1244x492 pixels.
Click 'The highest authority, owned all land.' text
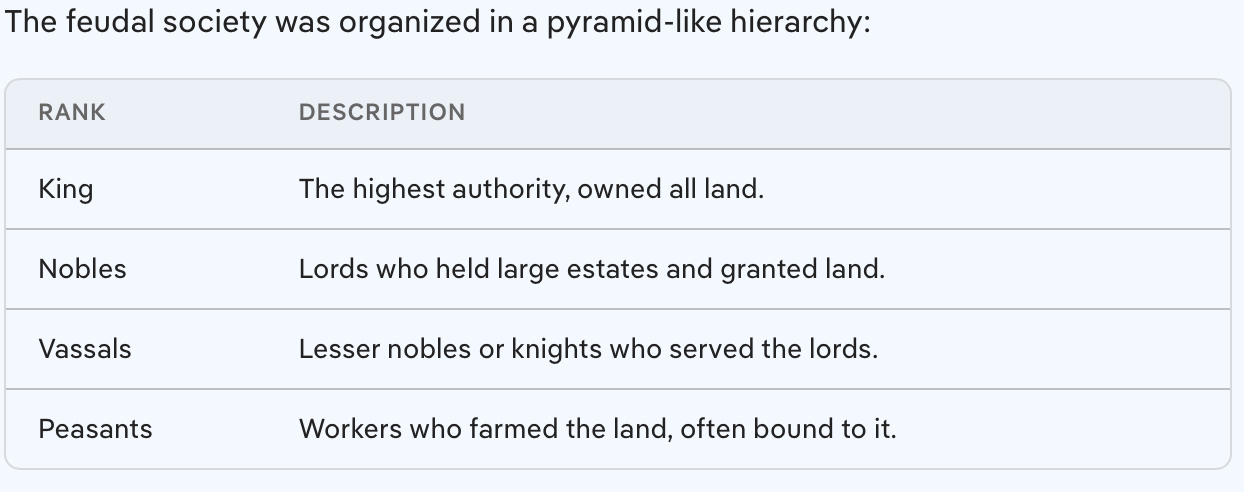(x=530, y=189)
